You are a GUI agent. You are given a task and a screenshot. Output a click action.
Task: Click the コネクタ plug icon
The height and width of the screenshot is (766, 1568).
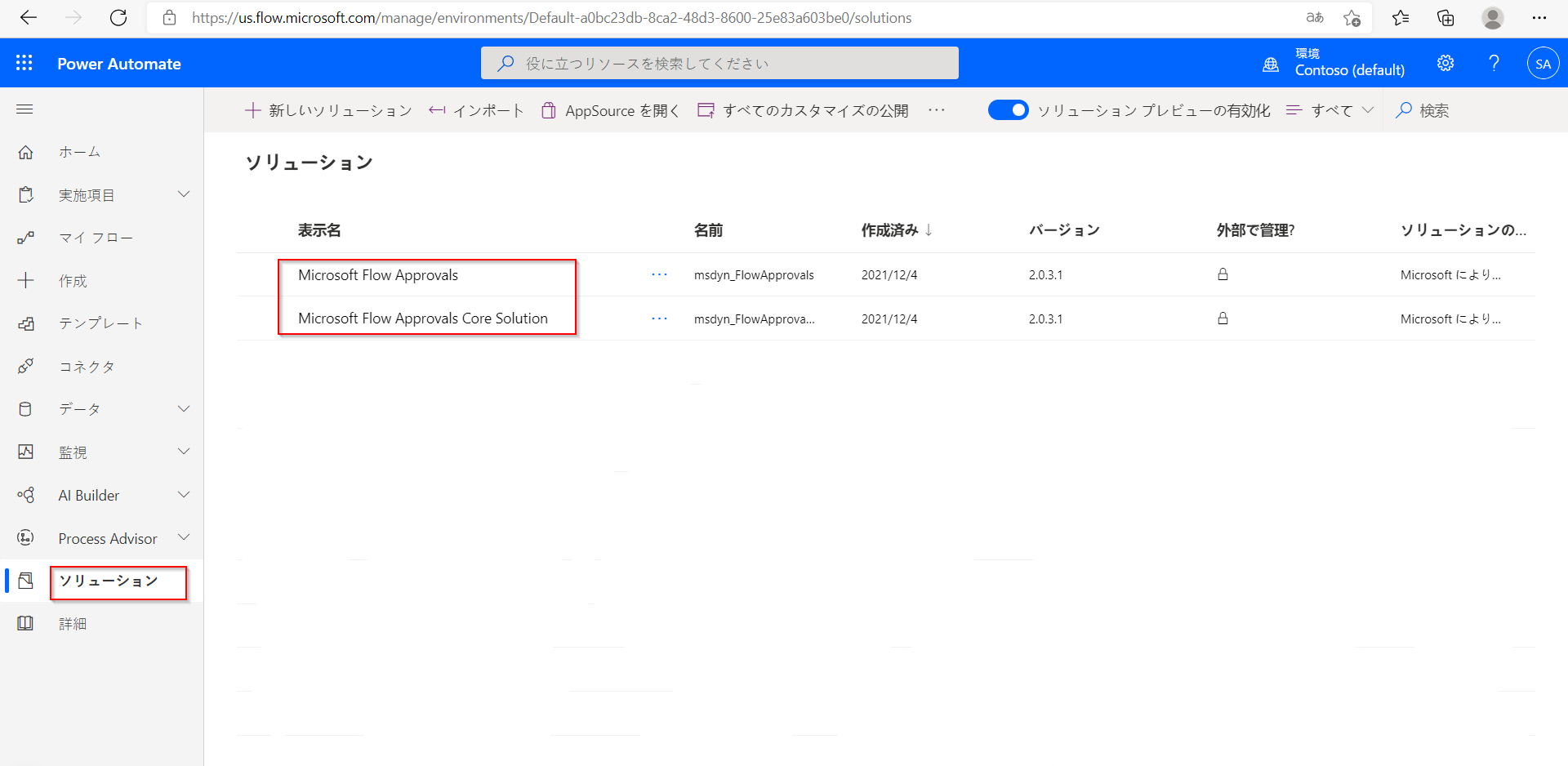click(25, 367)
